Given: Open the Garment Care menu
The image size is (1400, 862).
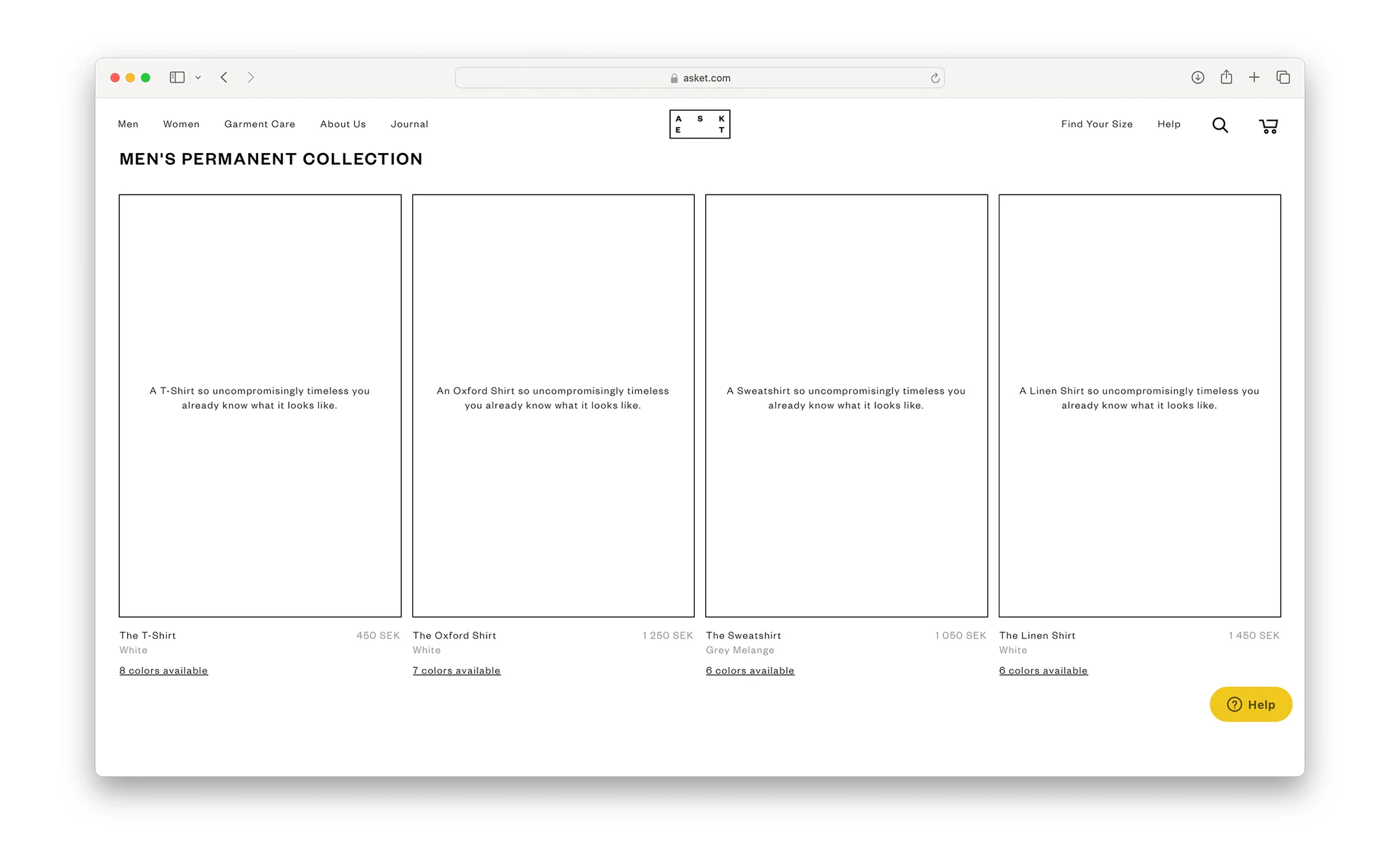Looking at the screenshot, I should [259, 124].
